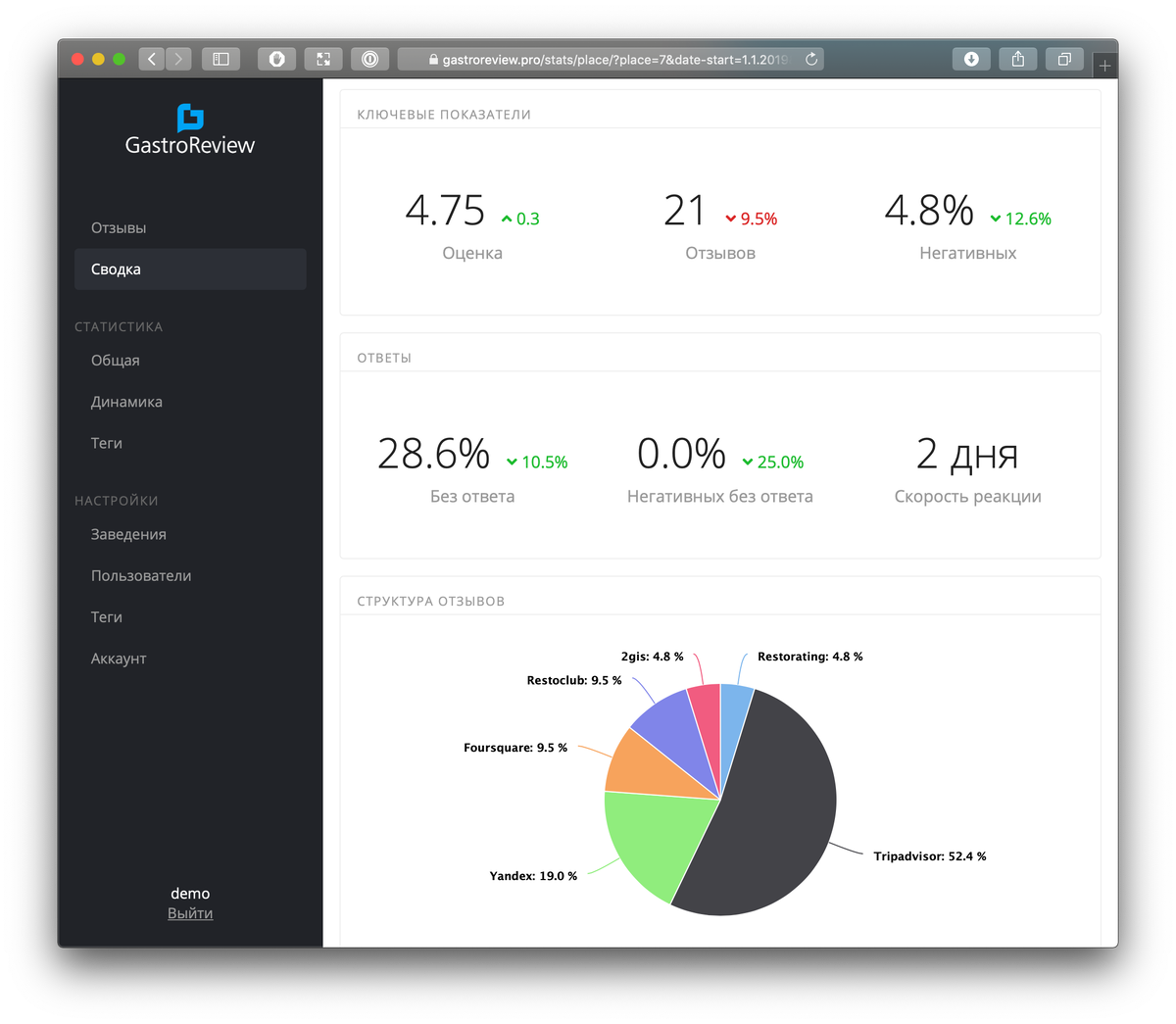Click the Выйти logout link
Screen dimensions: 1176x1024
tap(190, 913)
